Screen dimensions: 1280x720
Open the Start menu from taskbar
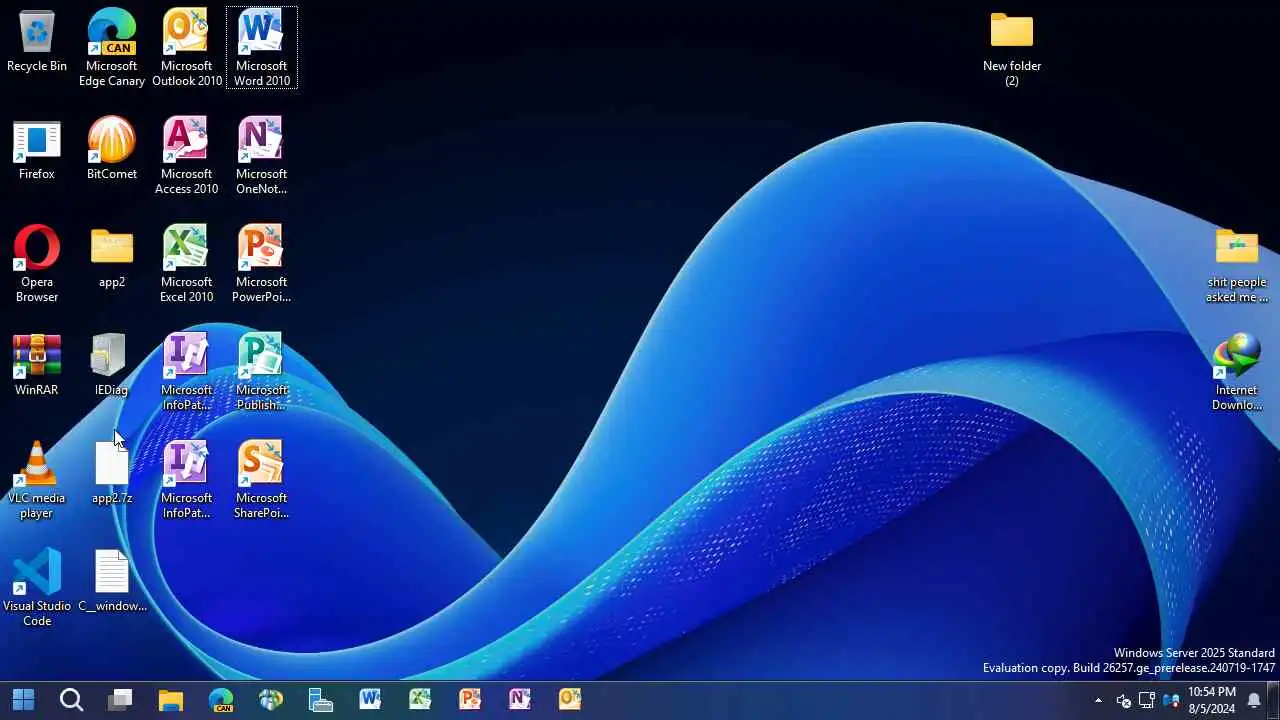point(23,699)
